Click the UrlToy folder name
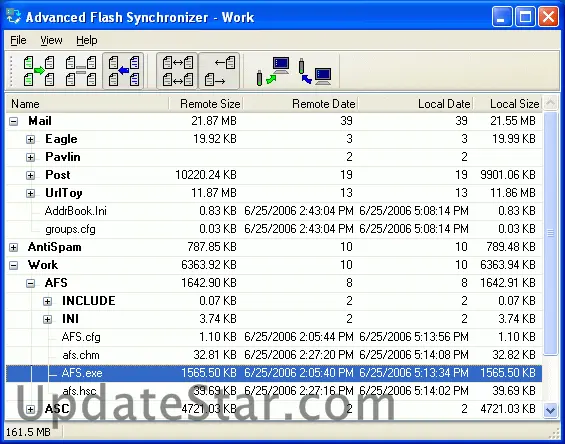Screen dimensions: 565x444 click(x=64, y=193)
